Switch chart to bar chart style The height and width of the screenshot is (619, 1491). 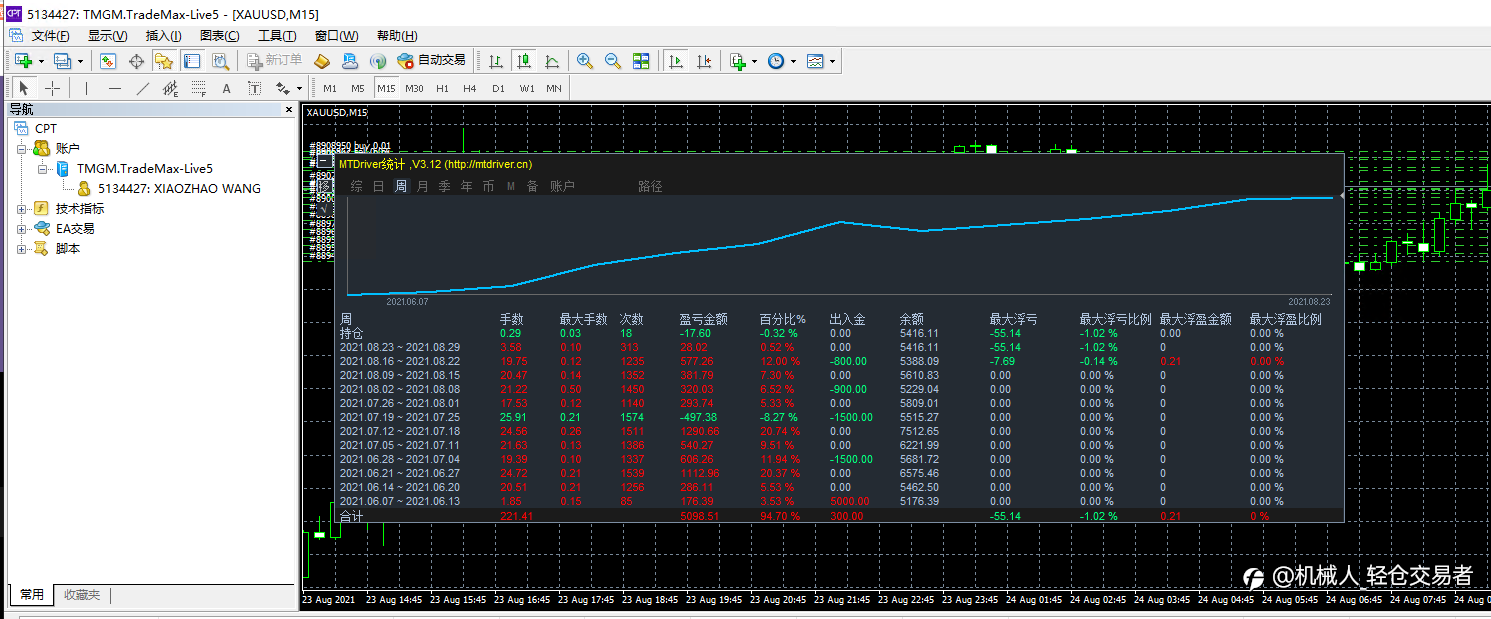(x=496, y=61)
